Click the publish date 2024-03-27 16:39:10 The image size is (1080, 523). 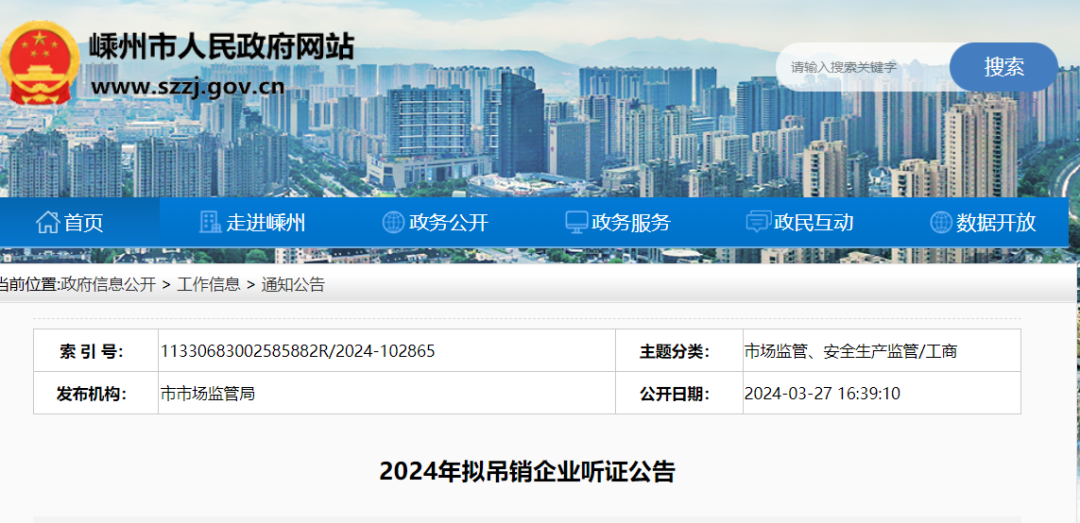tap(822, 393)
